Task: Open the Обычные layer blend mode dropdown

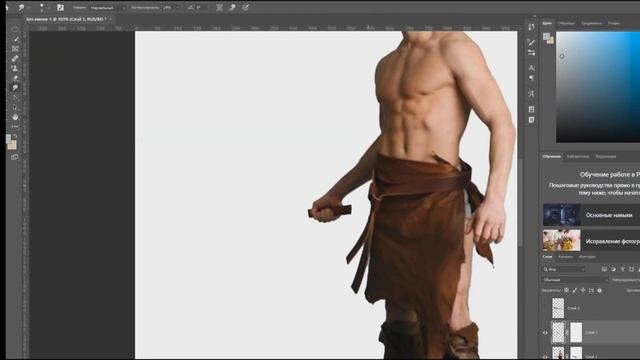Action: (575, 280)
